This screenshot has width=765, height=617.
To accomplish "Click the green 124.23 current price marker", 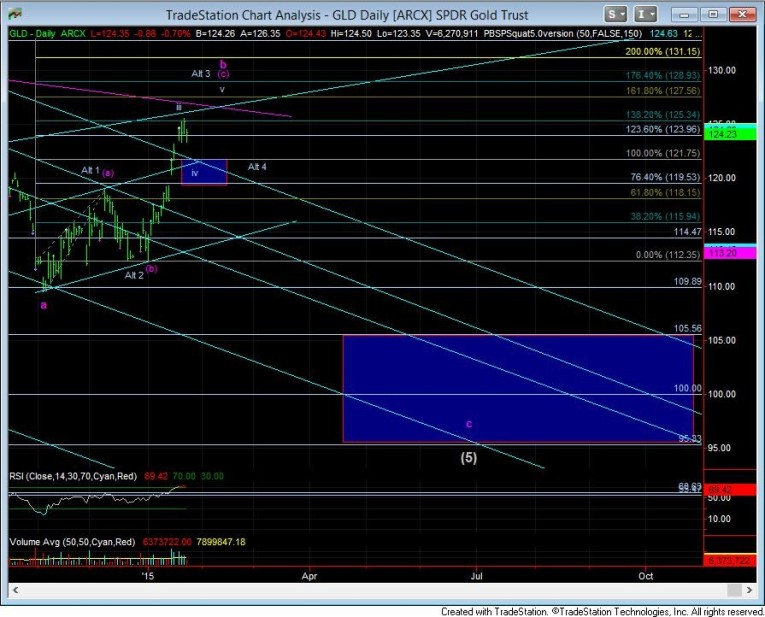I will pyautogui.click(x=730, y=134).
